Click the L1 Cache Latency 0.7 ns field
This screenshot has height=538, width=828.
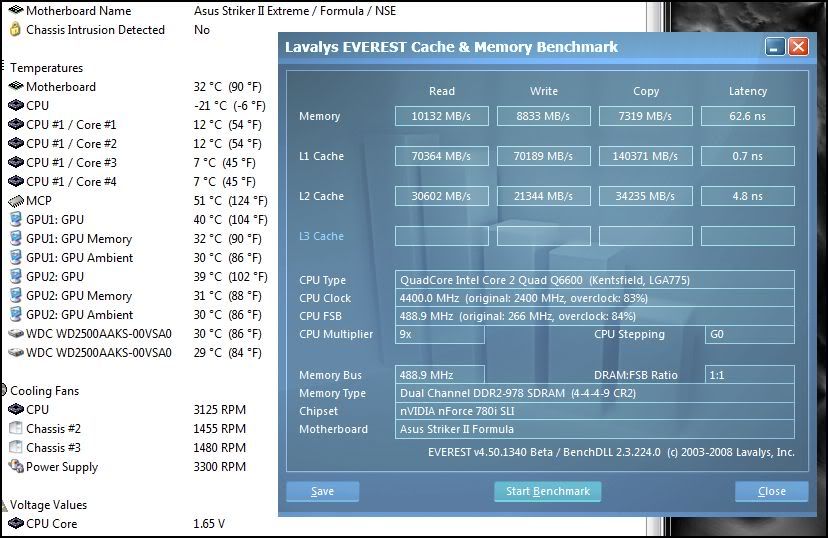point(748,156)
